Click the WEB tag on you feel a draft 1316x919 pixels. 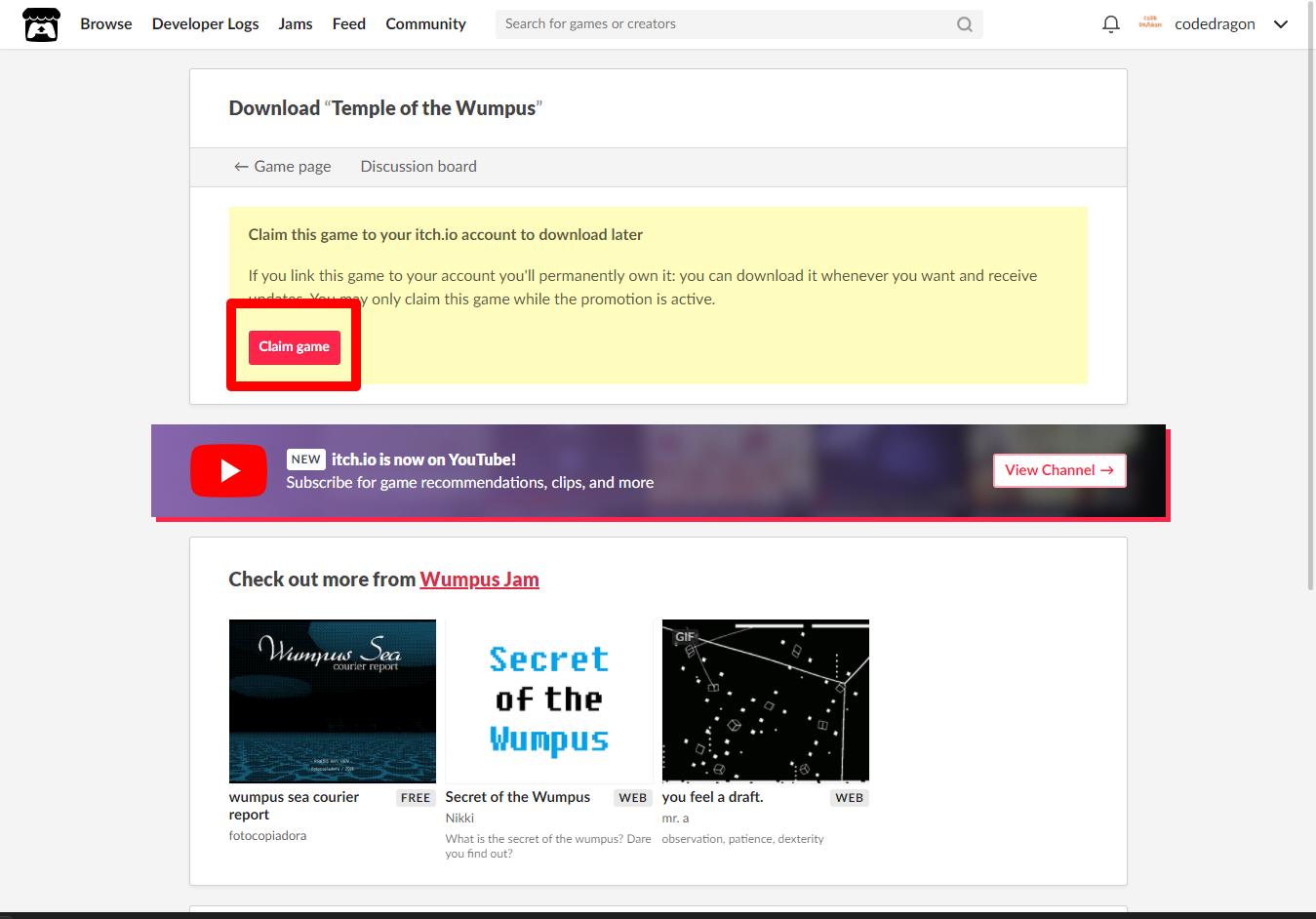pos(850,798)
